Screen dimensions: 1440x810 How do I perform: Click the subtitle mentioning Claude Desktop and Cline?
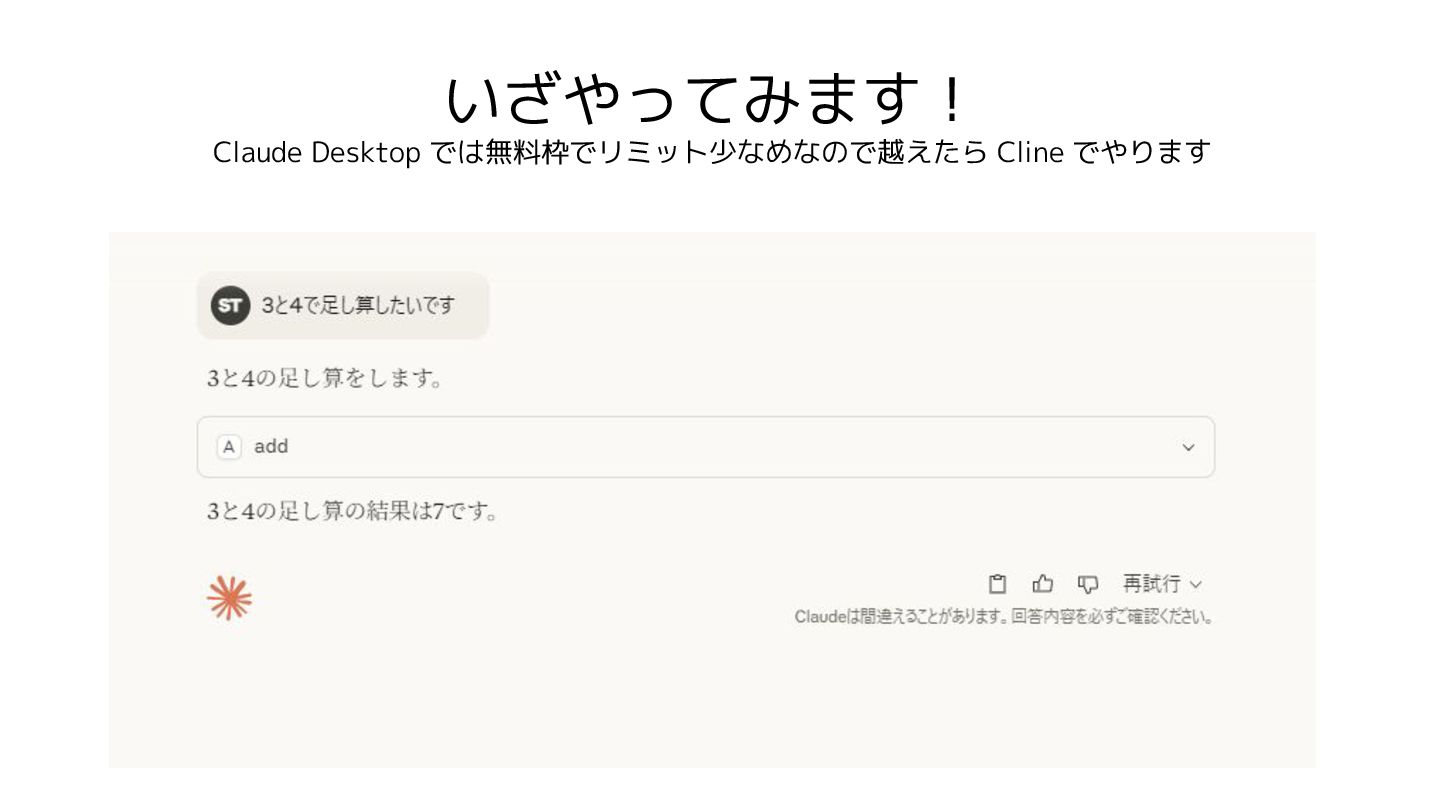[712, 152]
